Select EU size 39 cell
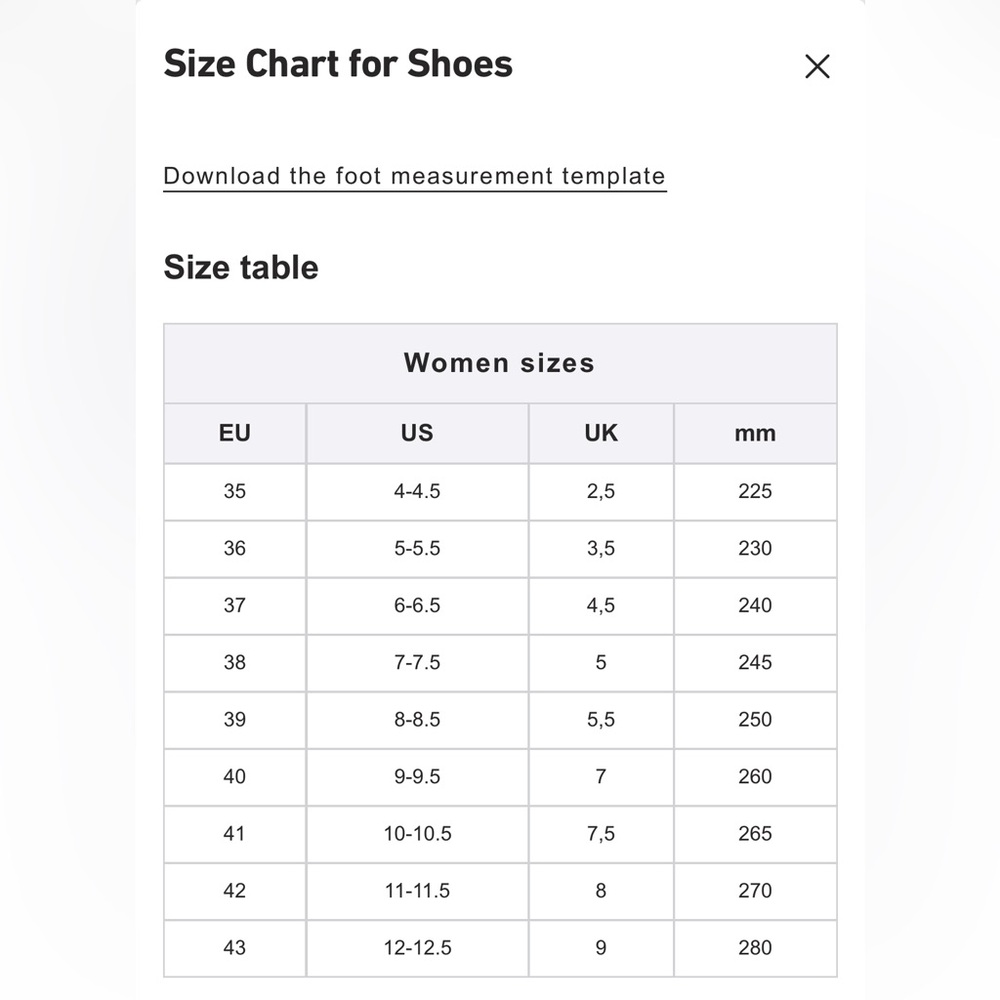 (x=235, y=720)
